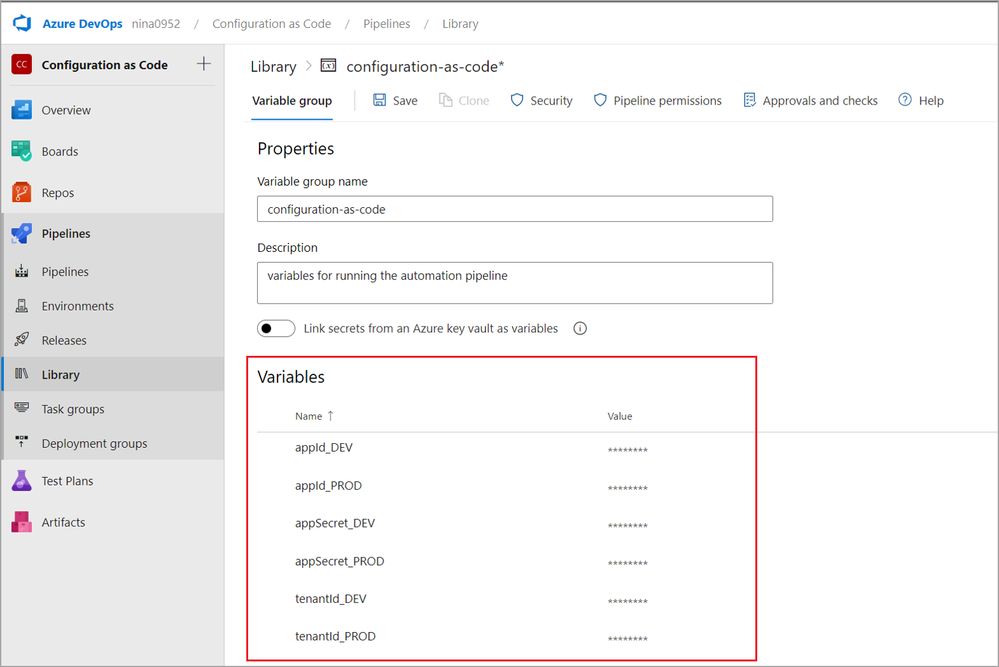Click the Description text box
The image size is (999, 667).
(515, 283)
